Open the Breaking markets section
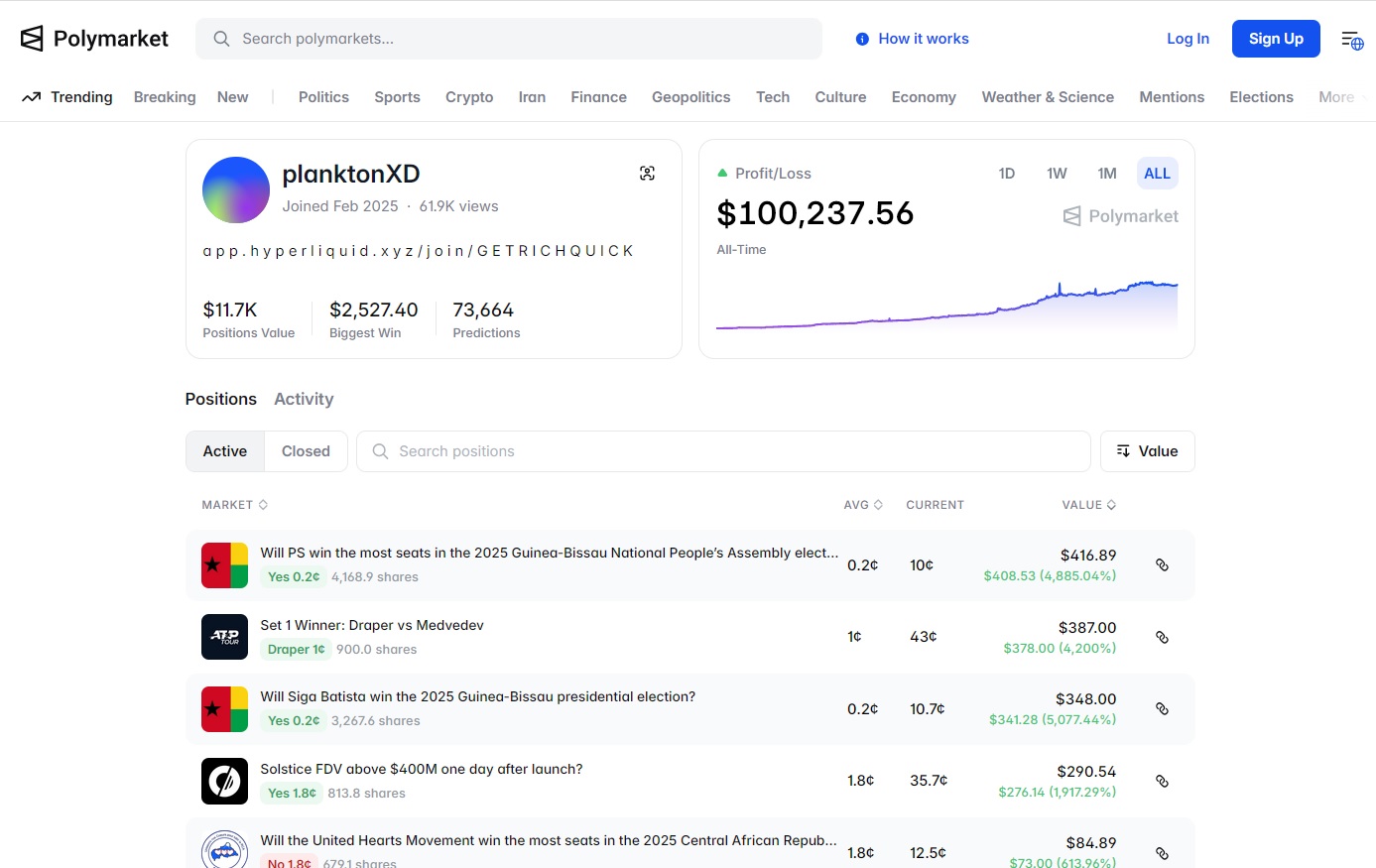Image resolution: width=1376 pixels, height=868 pixels. pos(165,97)
